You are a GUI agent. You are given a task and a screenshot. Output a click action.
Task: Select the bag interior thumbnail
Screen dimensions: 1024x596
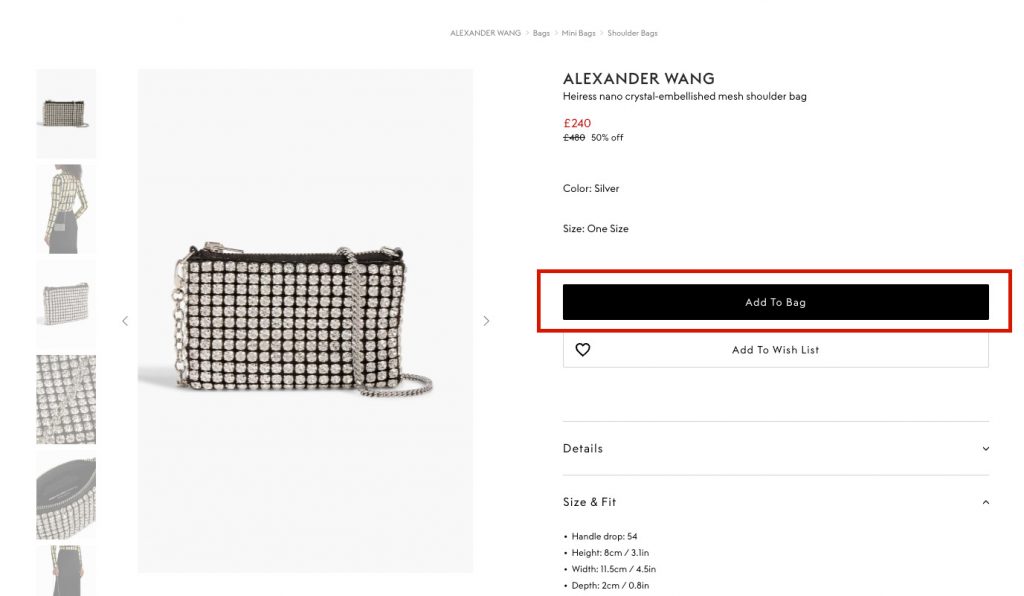(66, 494)
